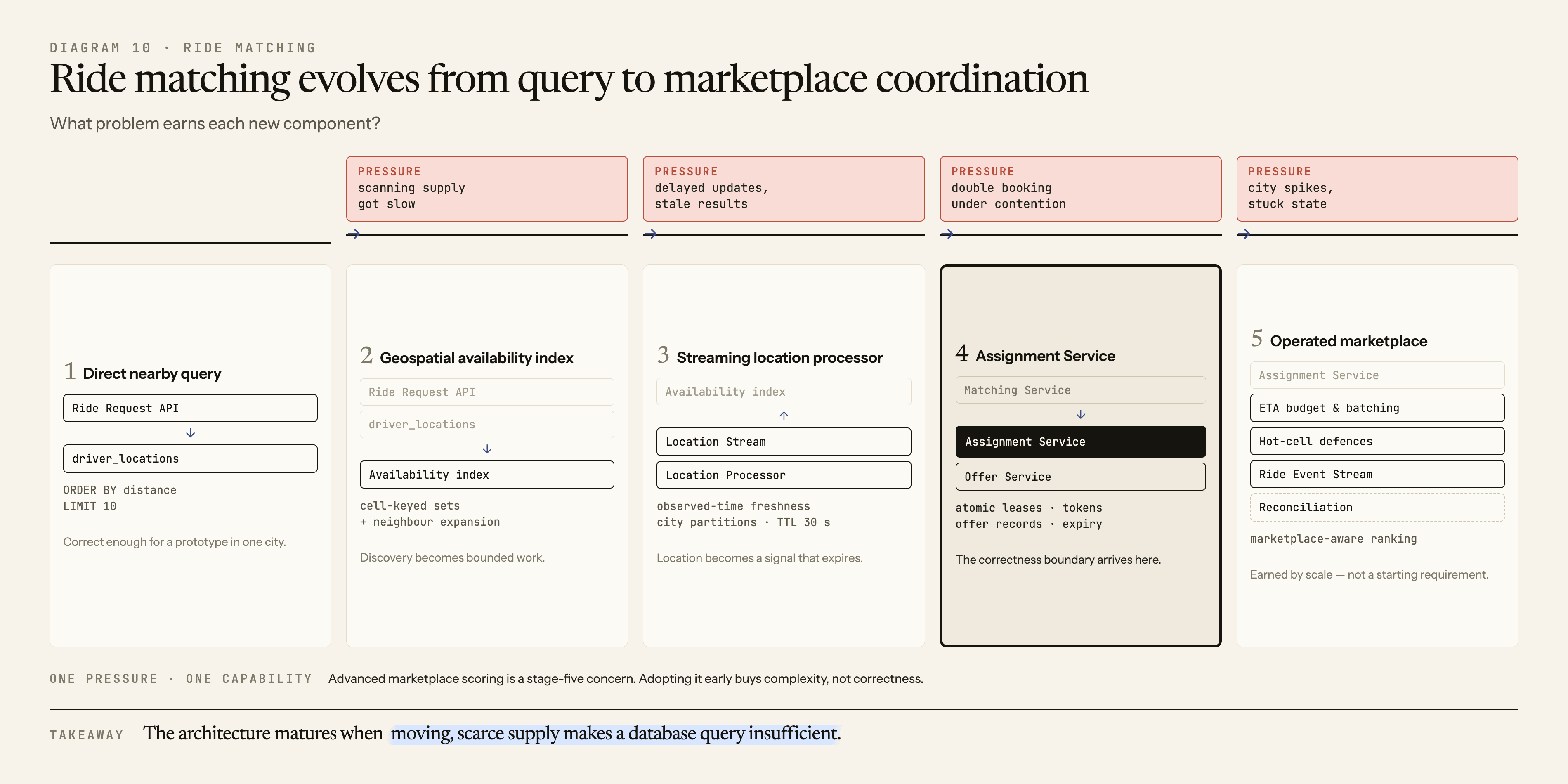Click the 'ONE PRESSURE · ONE CAPABILITY' label
The image size is (1568, 784).
coord(181,679)
